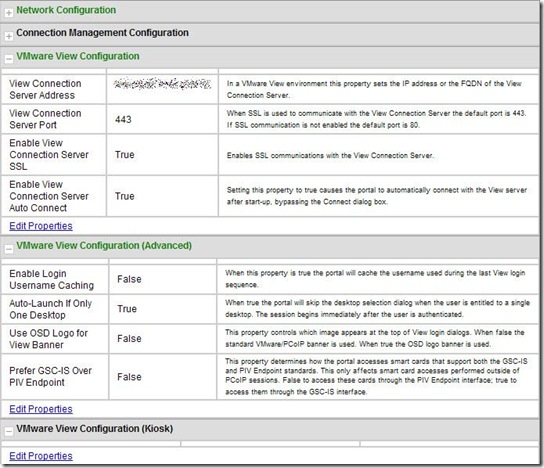Open Edit Properties under the Advanced section
This screenshot has width=544, height=468.
point(41,409)
